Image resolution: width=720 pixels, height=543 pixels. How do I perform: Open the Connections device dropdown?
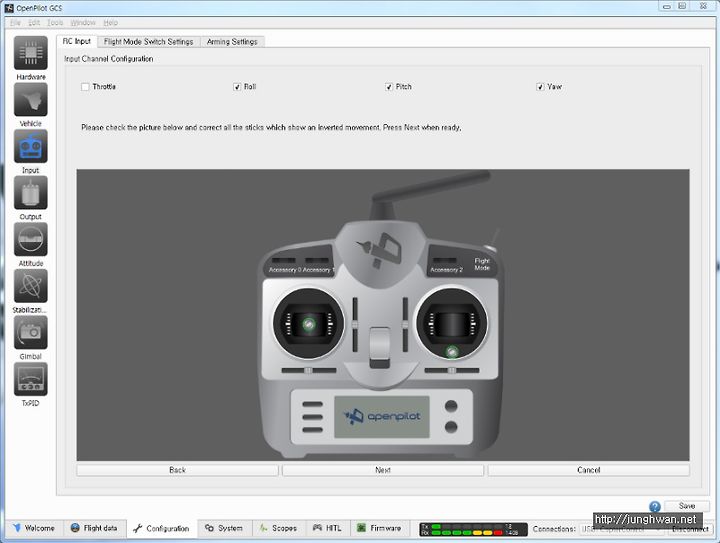[x=622, y=529]
